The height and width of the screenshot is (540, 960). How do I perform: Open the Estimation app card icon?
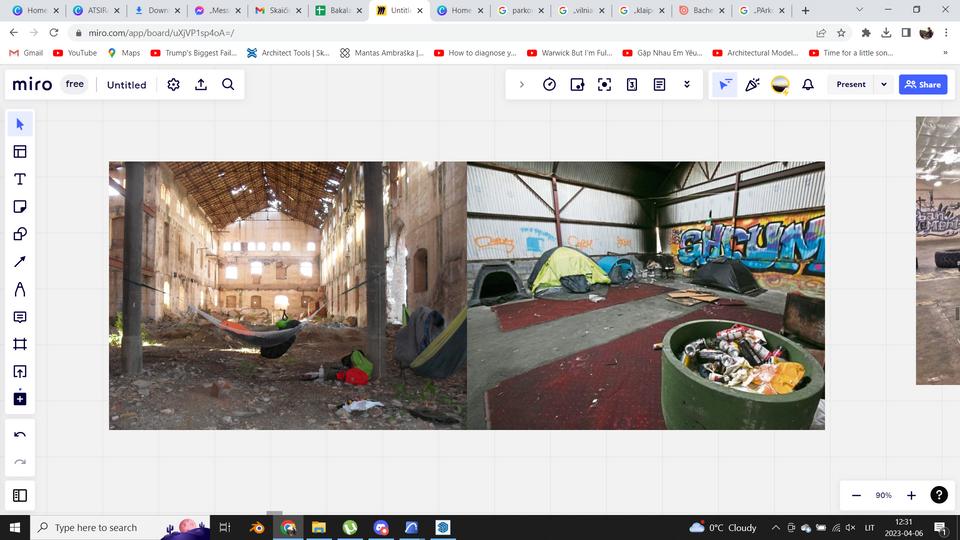632,84
